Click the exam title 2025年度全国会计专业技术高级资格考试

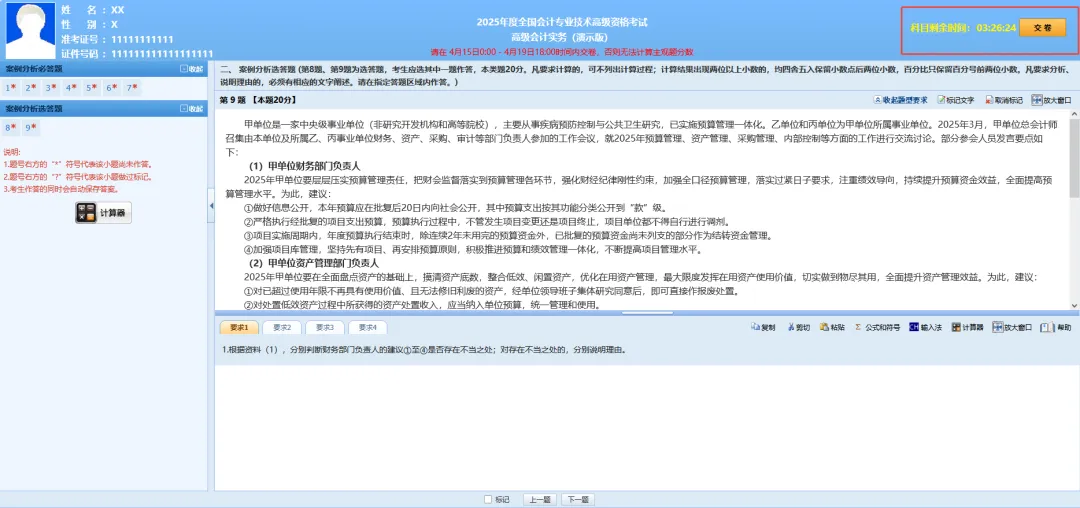(562, 22)
